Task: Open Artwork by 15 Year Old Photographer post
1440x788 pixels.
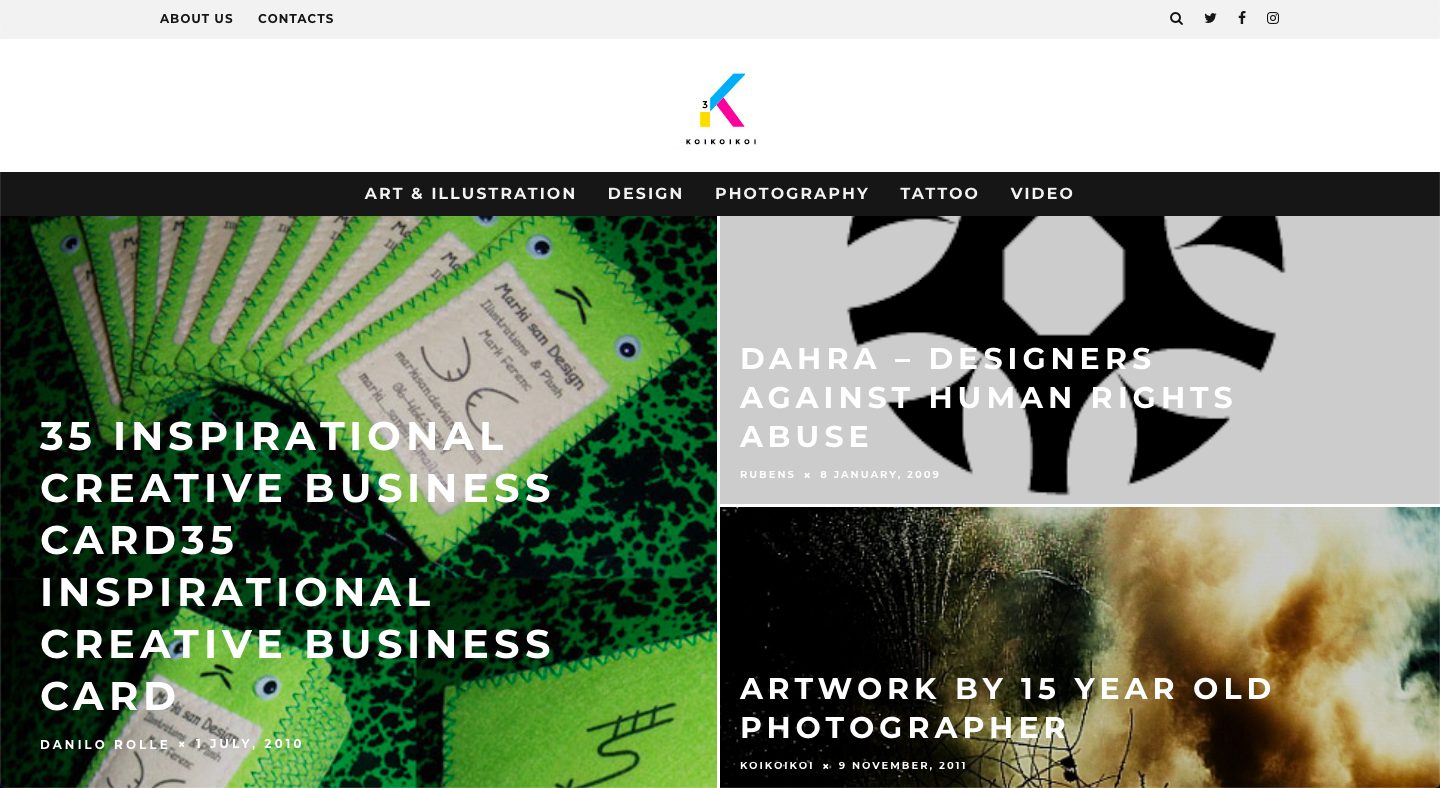Action: [1007, 708]
